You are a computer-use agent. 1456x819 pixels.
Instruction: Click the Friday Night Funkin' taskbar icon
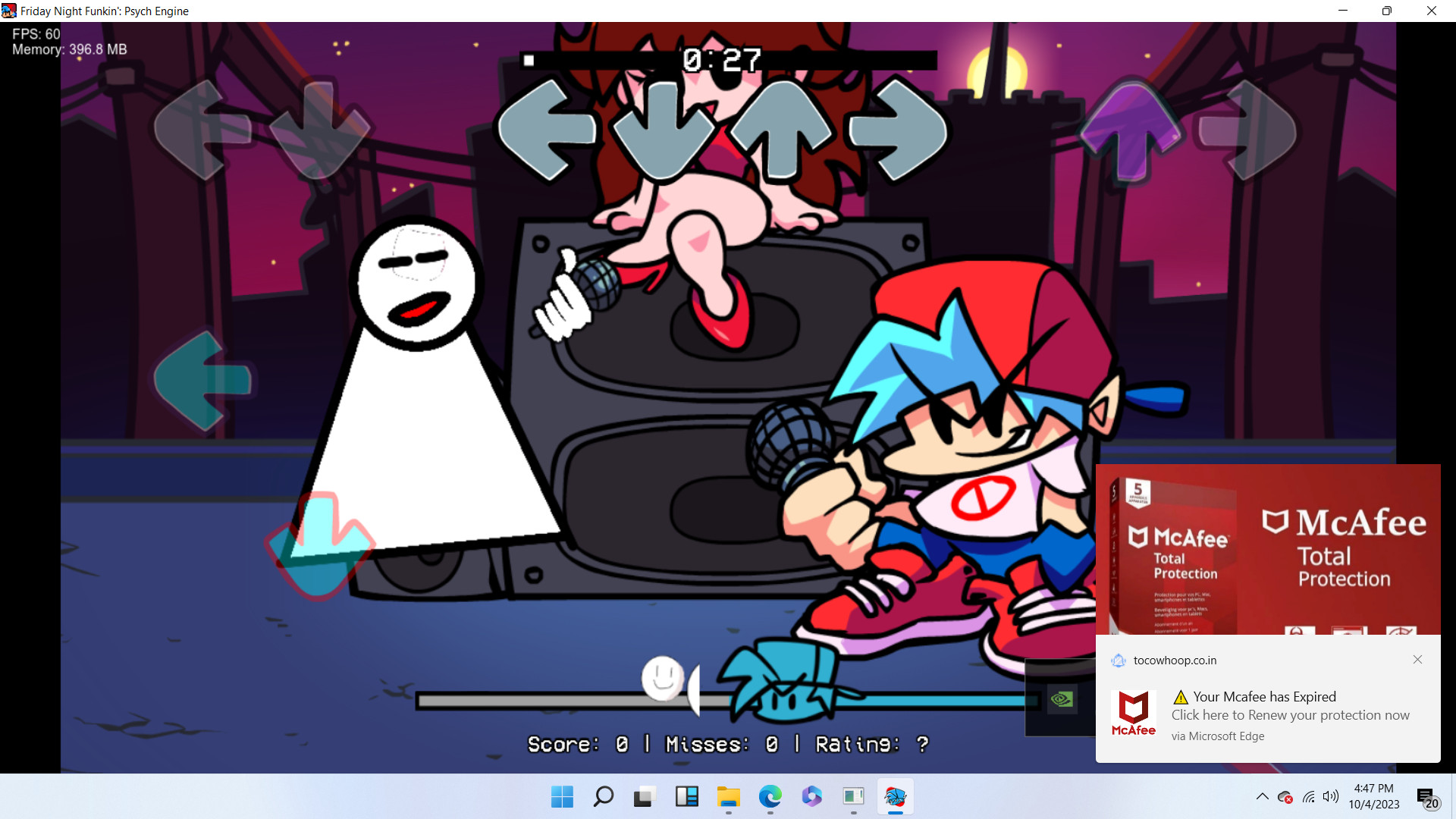[895, 797]
